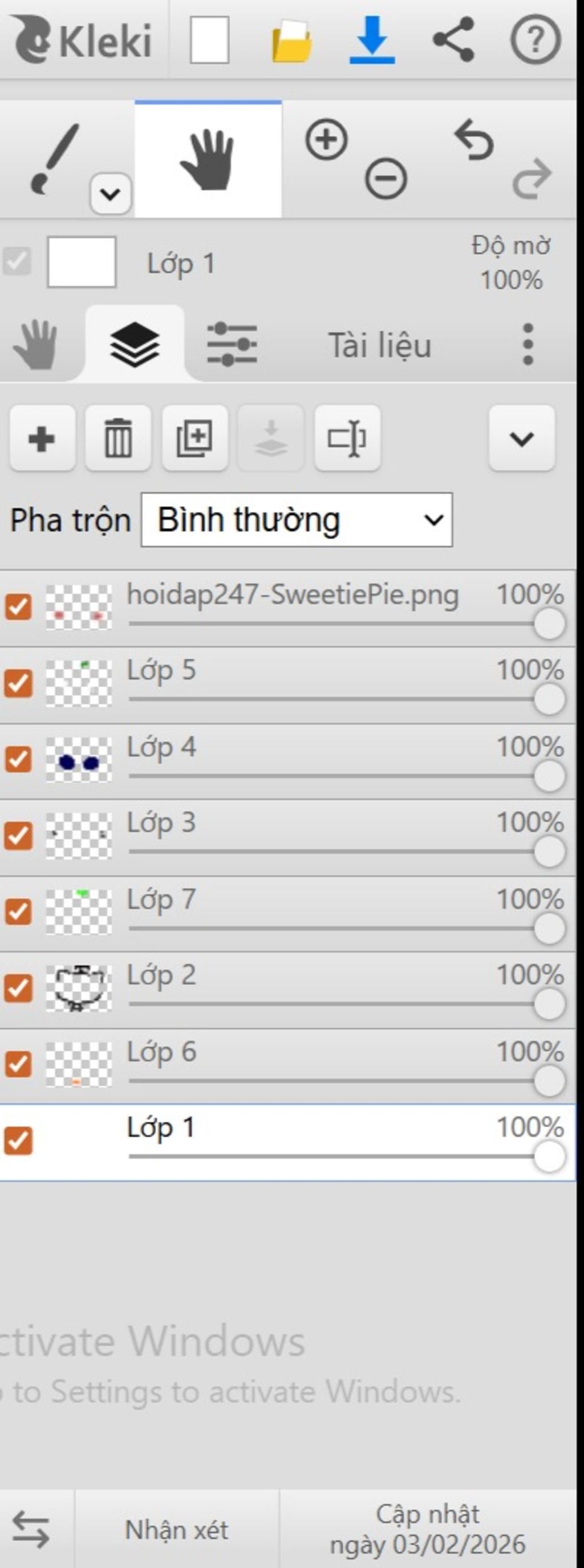Toggle visibility of Lớp 4 layer
584x1568 pixels.
(18, 759)
